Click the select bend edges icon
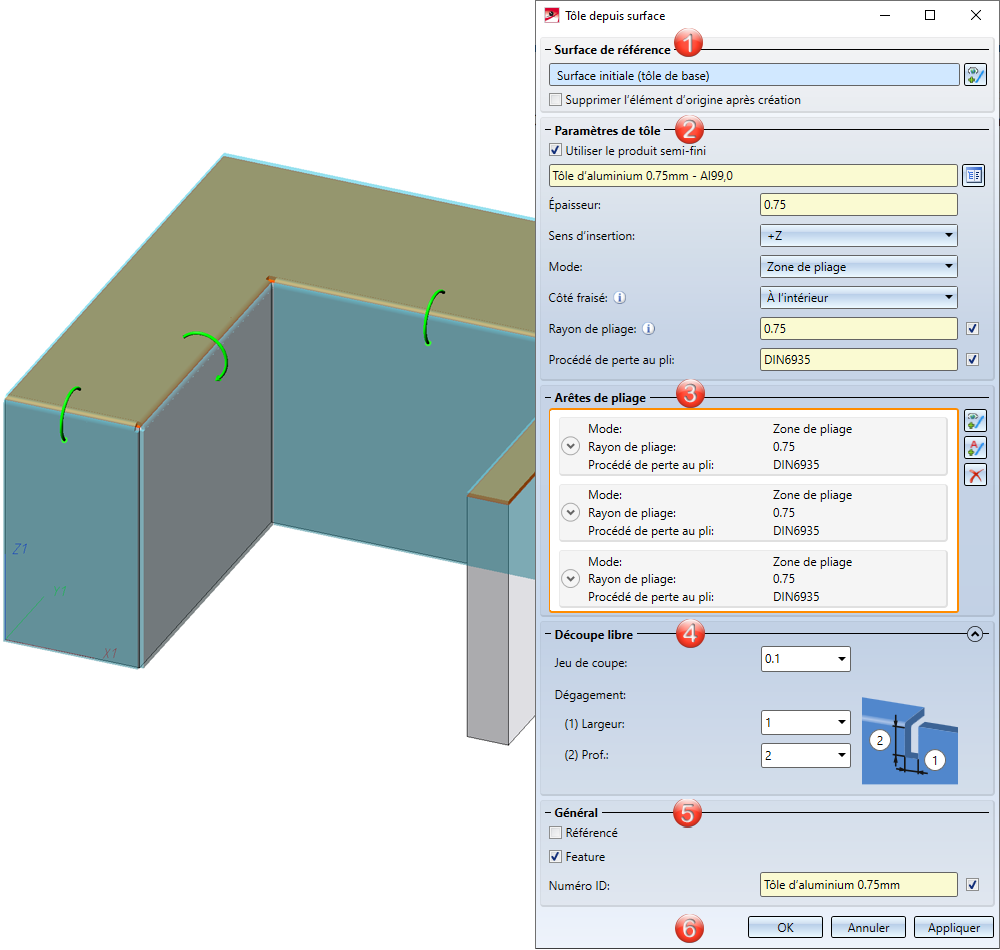Viewport: 1000px width, 950px height. [975, 422]
